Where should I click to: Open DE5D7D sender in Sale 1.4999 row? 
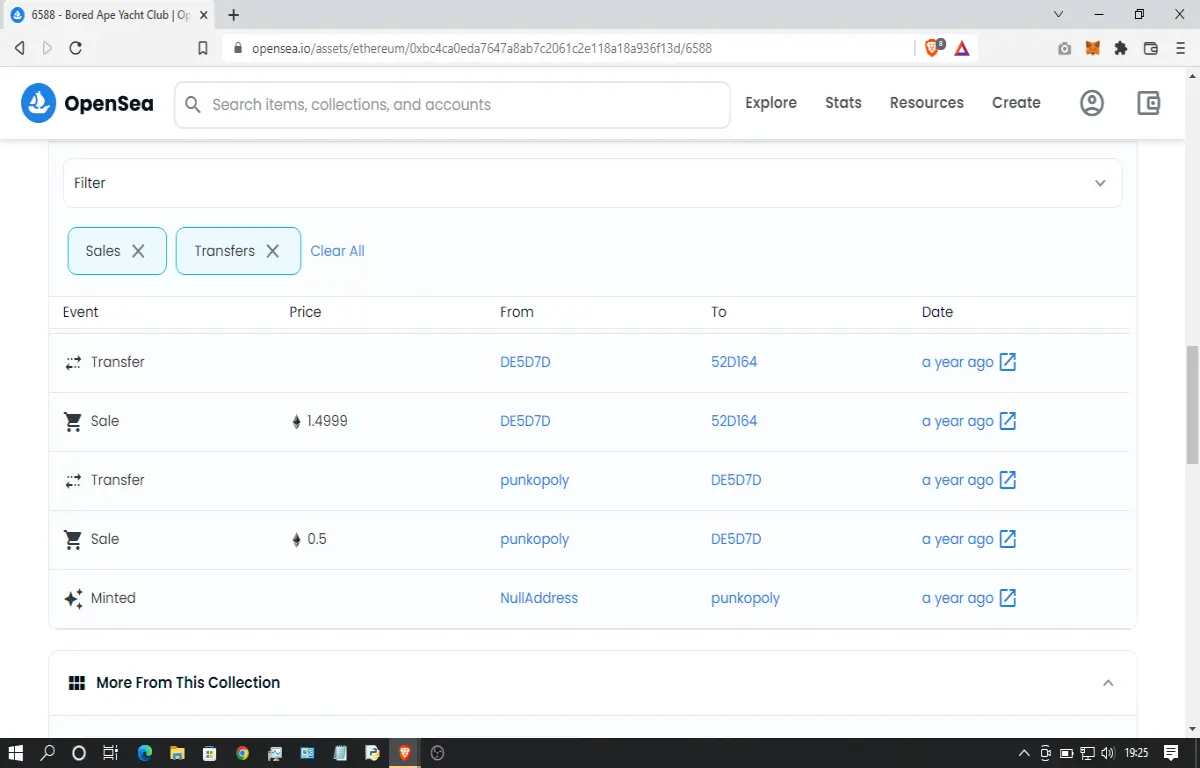pyautogui.click(x=525, y=421)
